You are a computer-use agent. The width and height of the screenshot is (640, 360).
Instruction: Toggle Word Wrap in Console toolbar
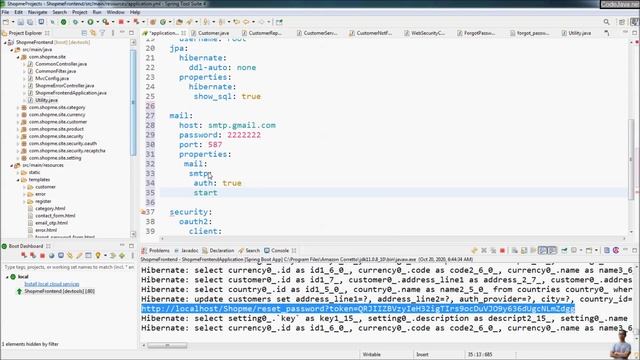533,251
